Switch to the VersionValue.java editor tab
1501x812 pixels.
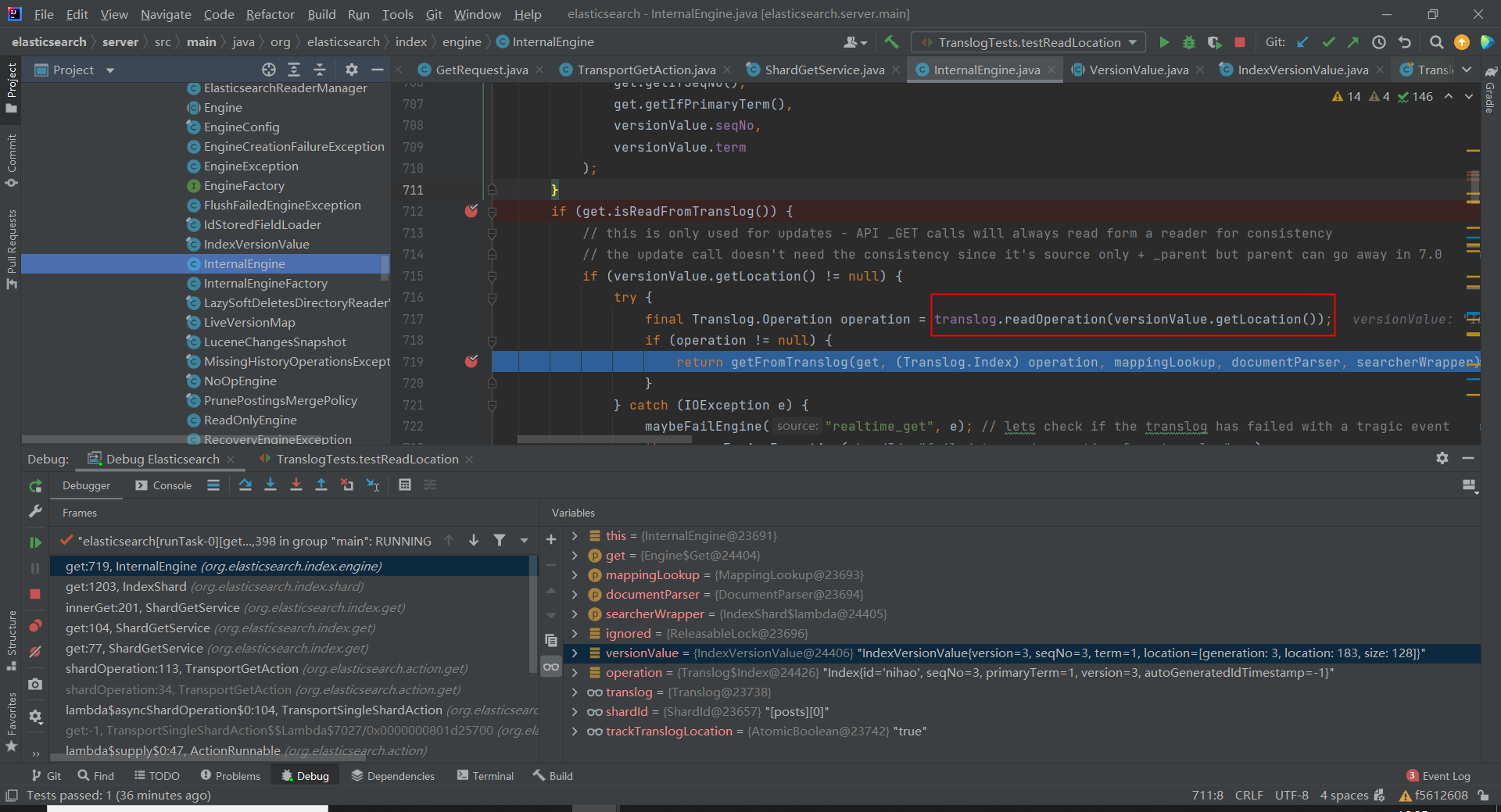(x=1138, y=70)
